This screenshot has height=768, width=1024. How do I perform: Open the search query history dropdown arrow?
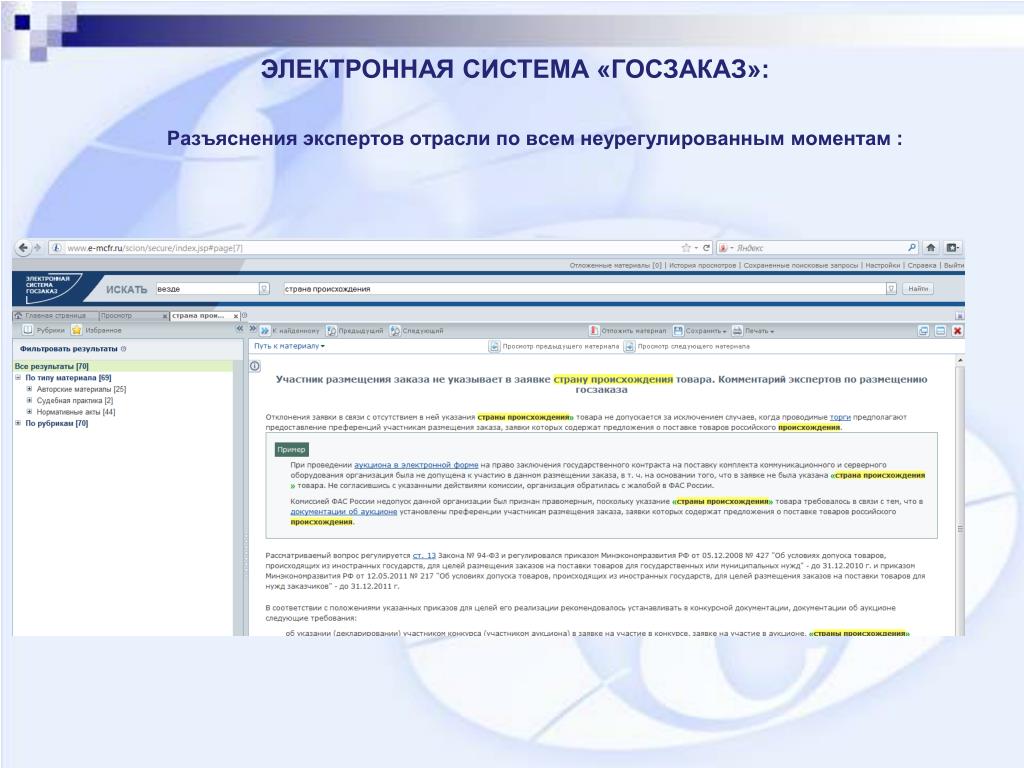(891, 289)
